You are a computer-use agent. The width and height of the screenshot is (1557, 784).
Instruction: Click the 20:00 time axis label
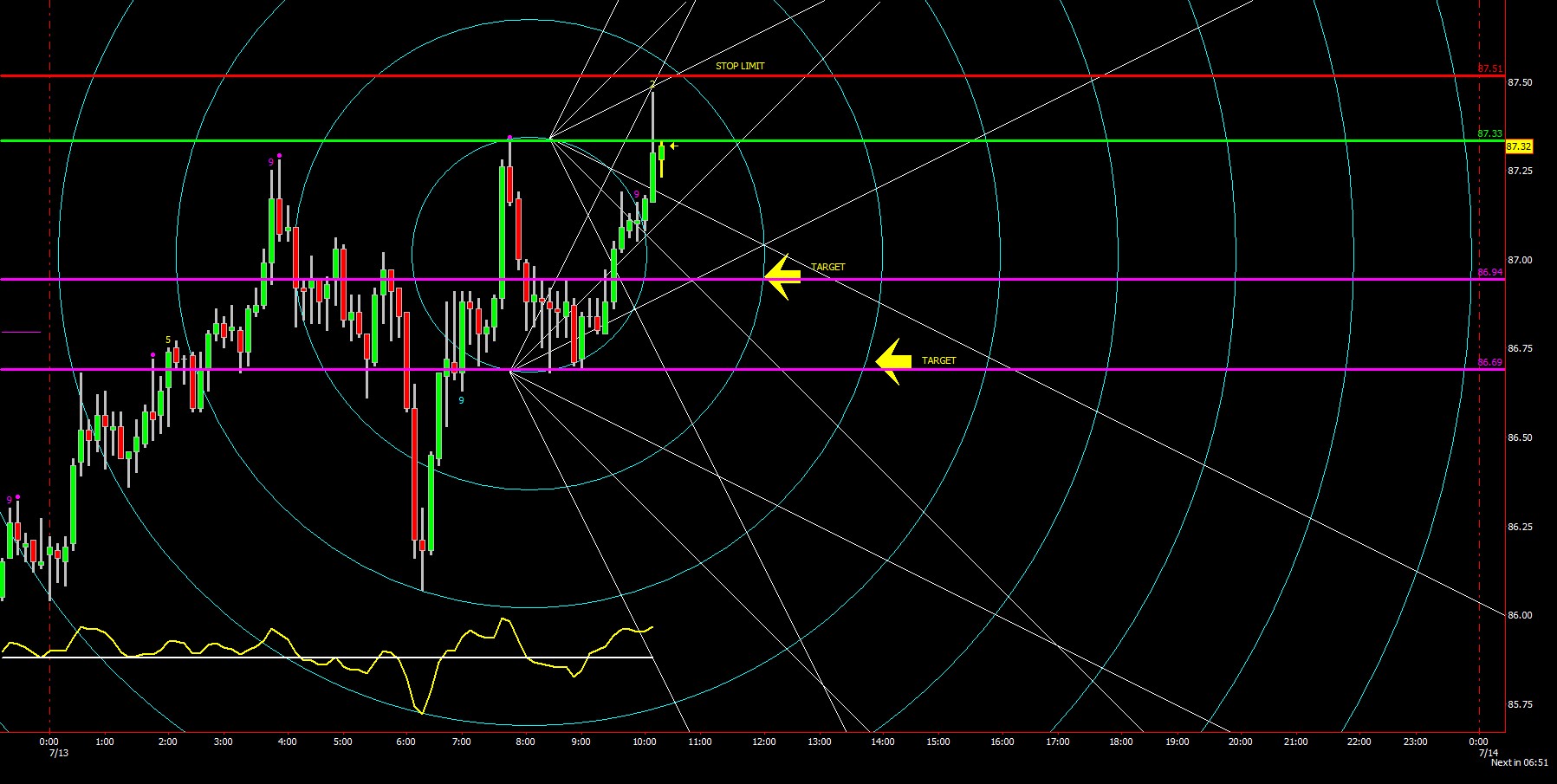click(1241, 742)
